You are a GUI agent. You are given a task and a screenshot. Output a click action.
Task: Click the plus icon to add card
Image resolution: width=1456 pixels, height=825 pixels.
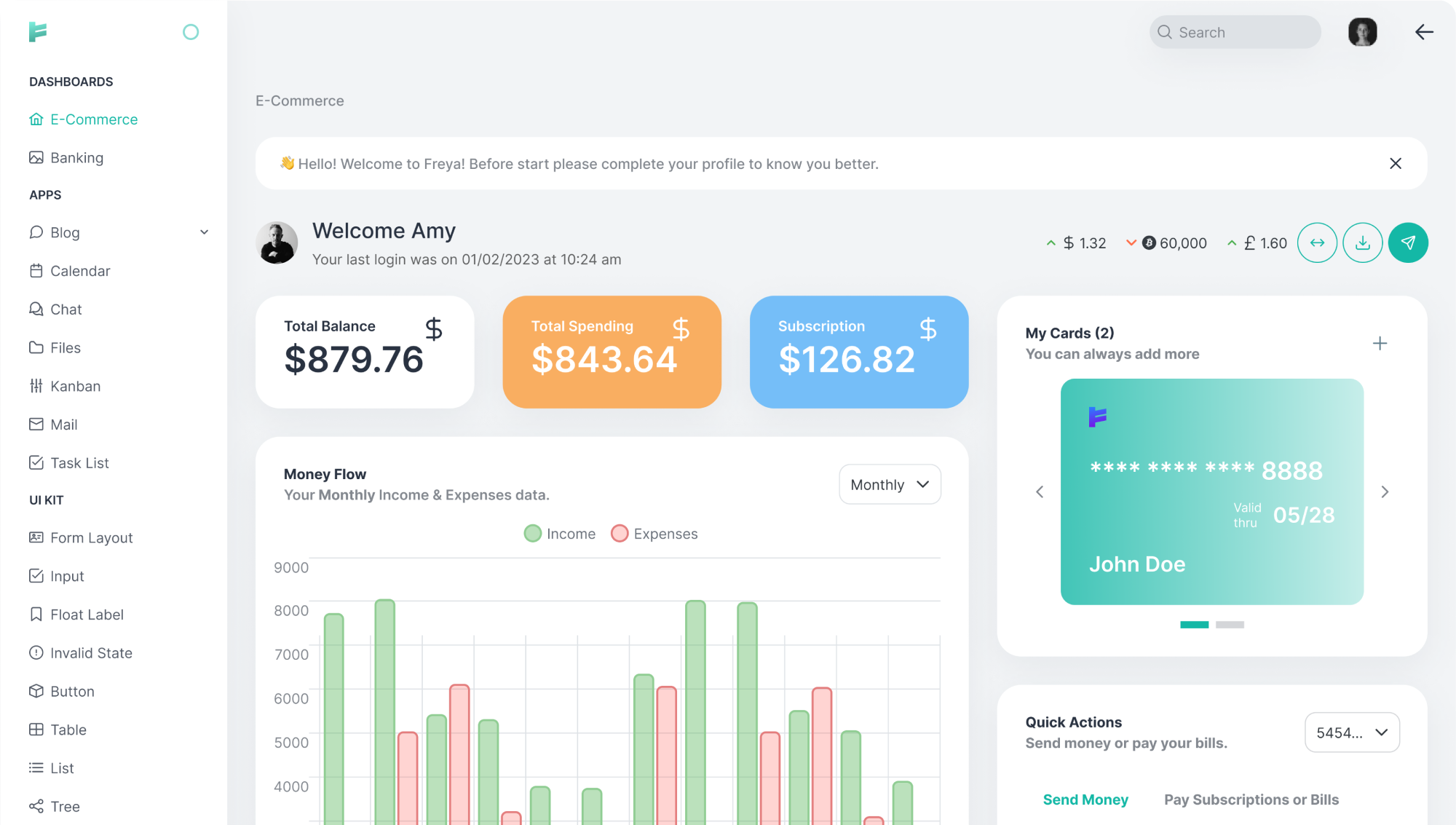pos(1380,343)
